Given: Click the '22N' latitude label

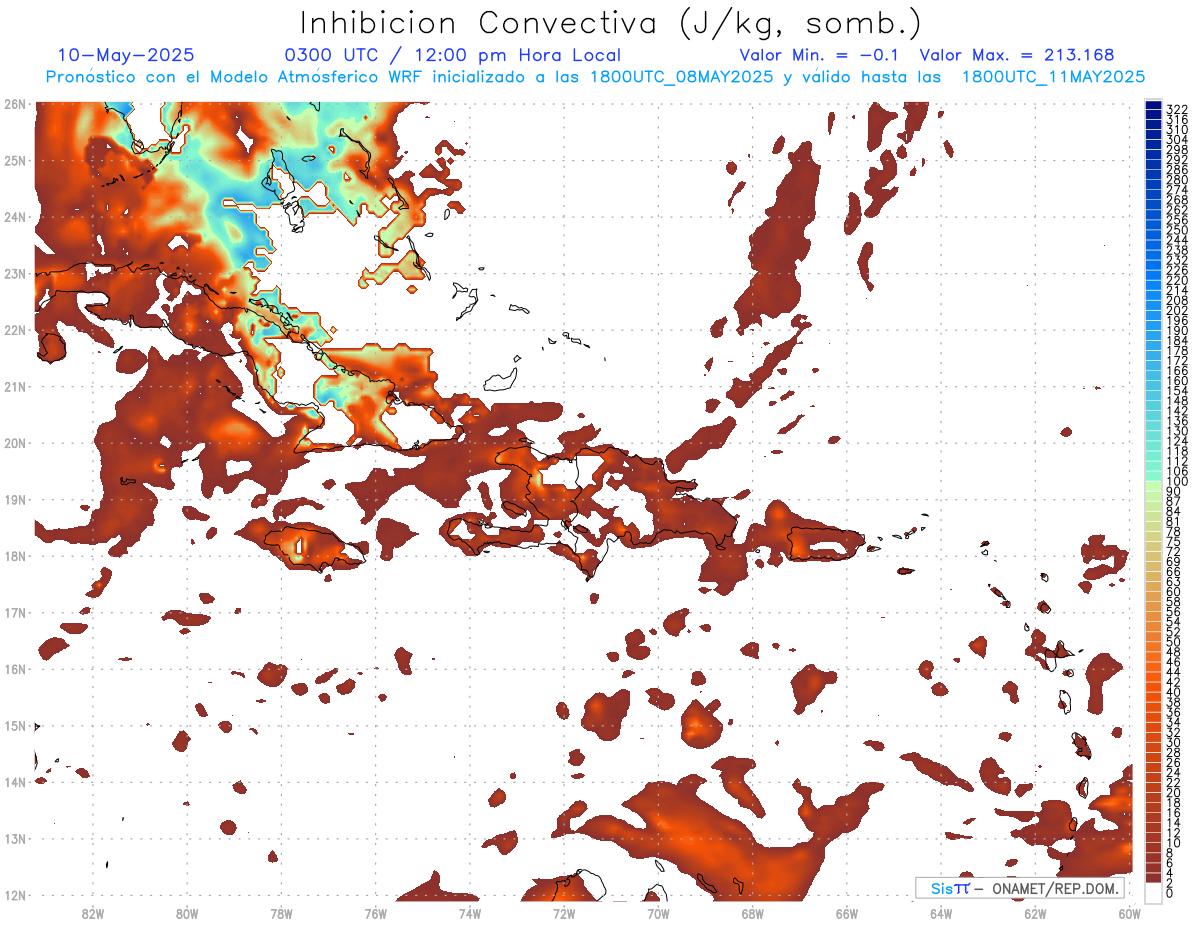Looking at the screenshot, I should pos(15,330).
